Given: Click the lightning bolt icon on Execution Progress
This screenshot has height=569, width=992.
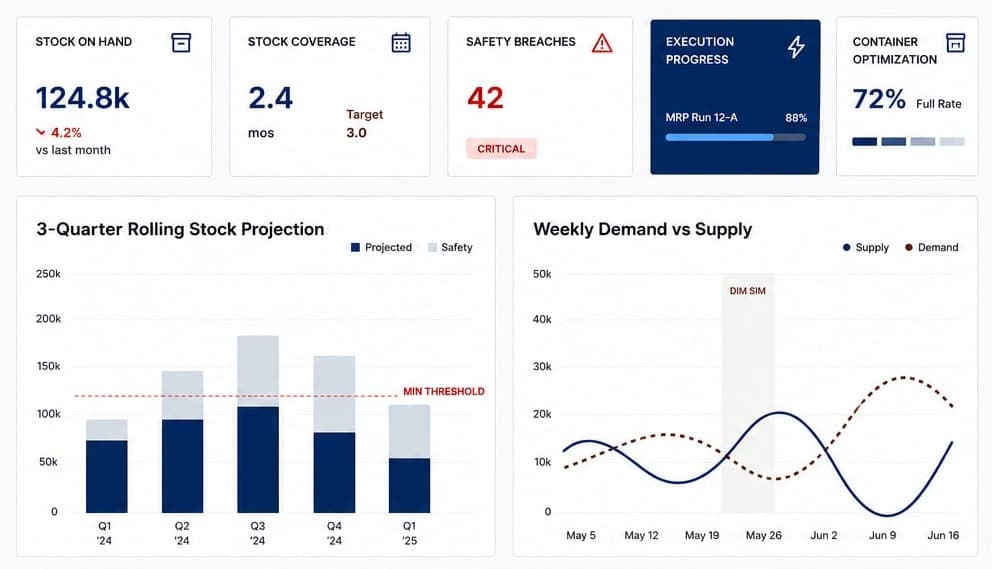Looking at the screenshot, I should click(x=796, y=47).
